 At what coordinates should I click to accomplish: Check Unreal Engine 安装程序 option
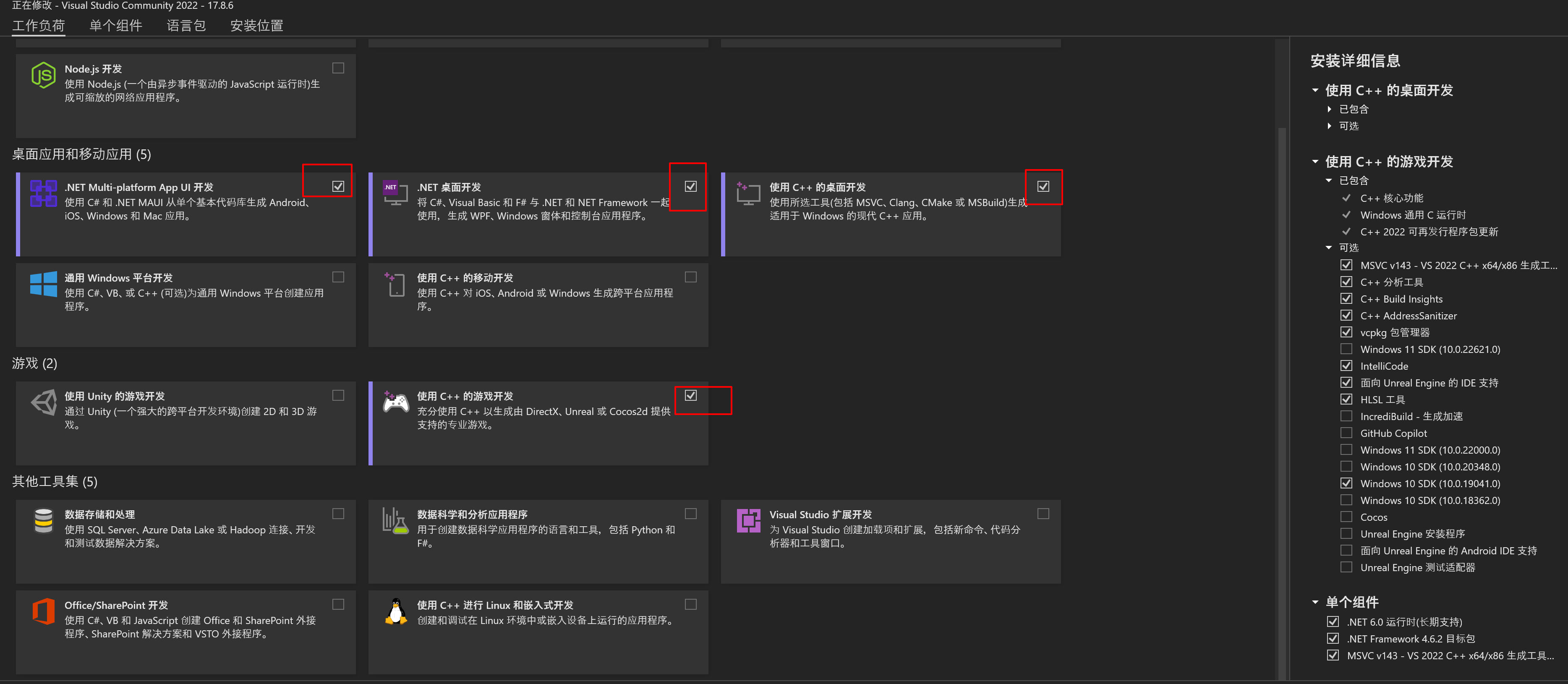(x=1346, y=534)
